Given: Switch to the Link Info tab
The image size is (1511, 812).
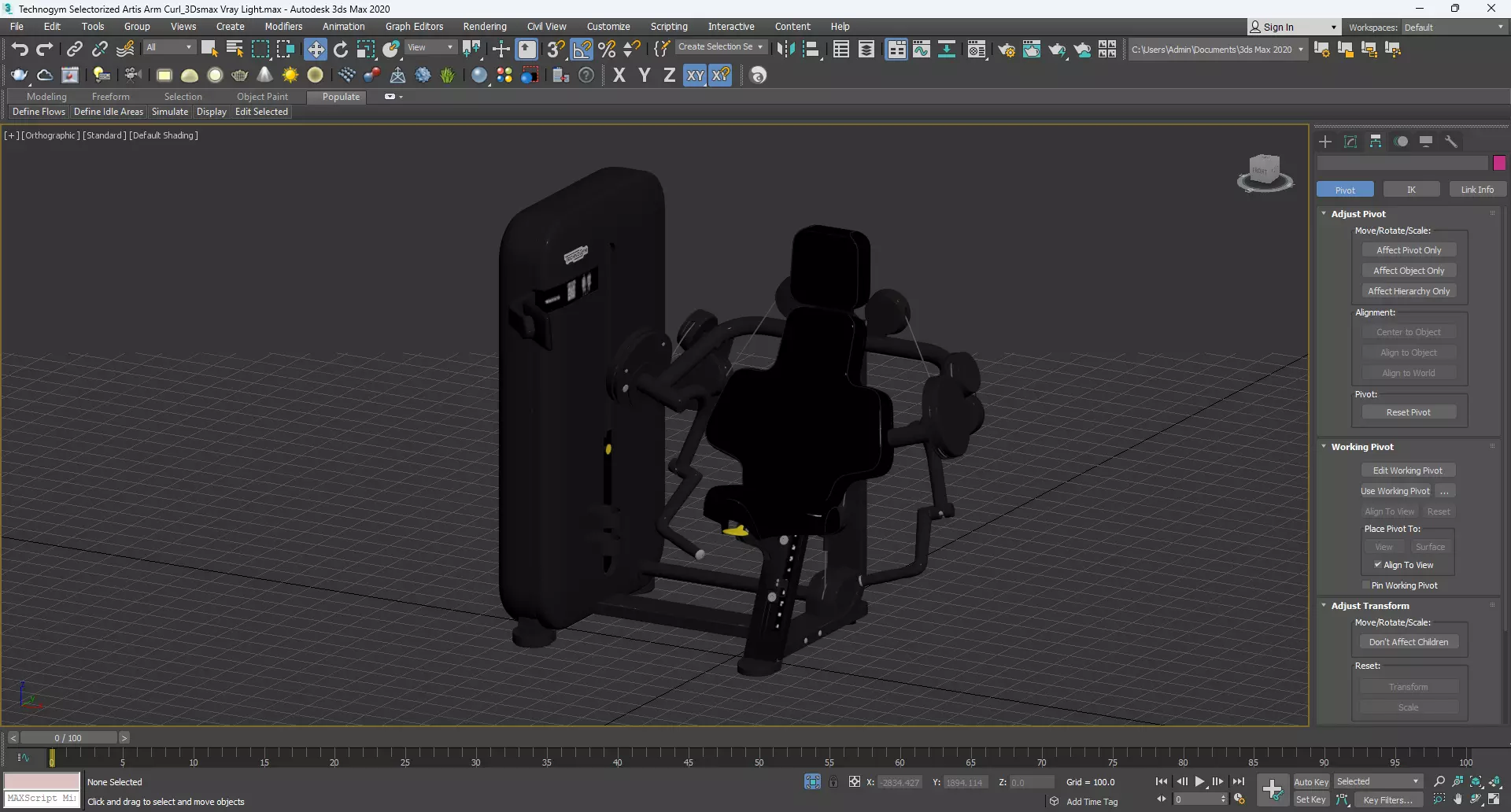Looking at the screenshot, I should 1477,190.
